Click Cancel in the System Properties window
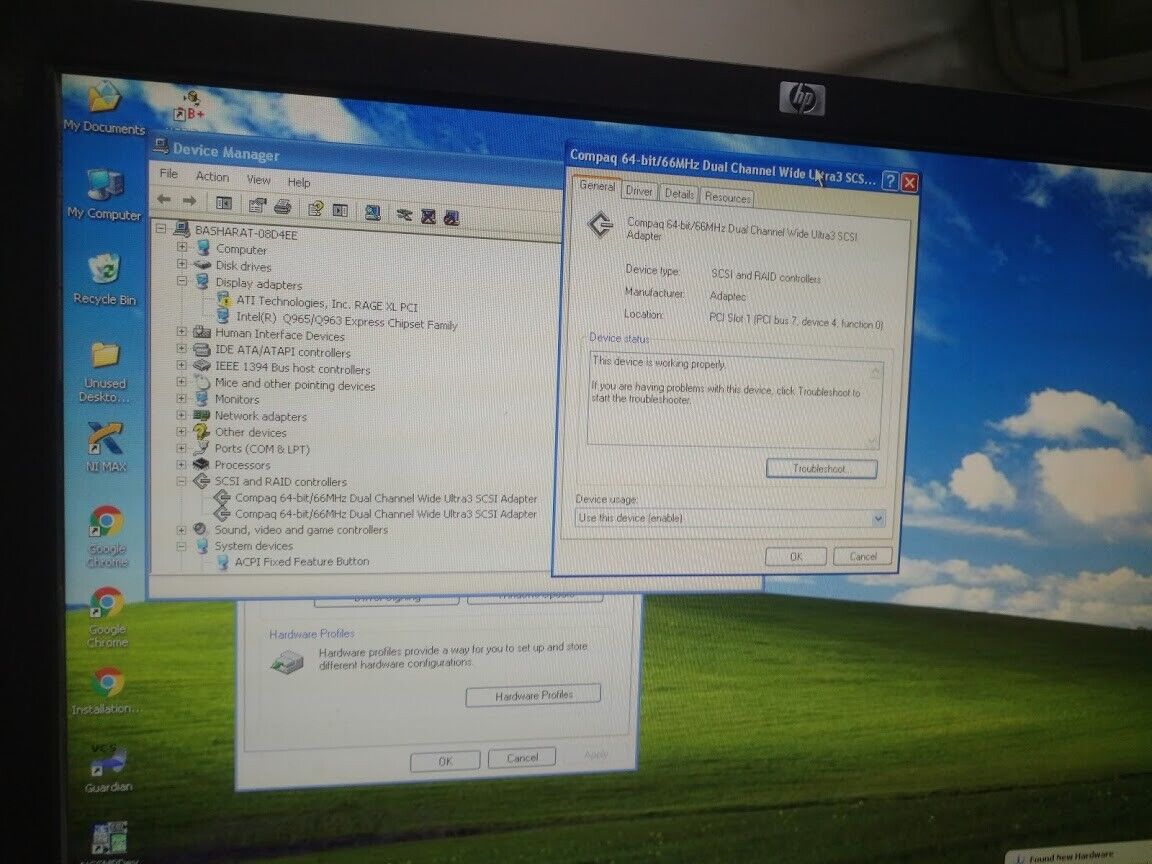The height and width of the screenshot is (864, 1152). [x=522, y=757]
